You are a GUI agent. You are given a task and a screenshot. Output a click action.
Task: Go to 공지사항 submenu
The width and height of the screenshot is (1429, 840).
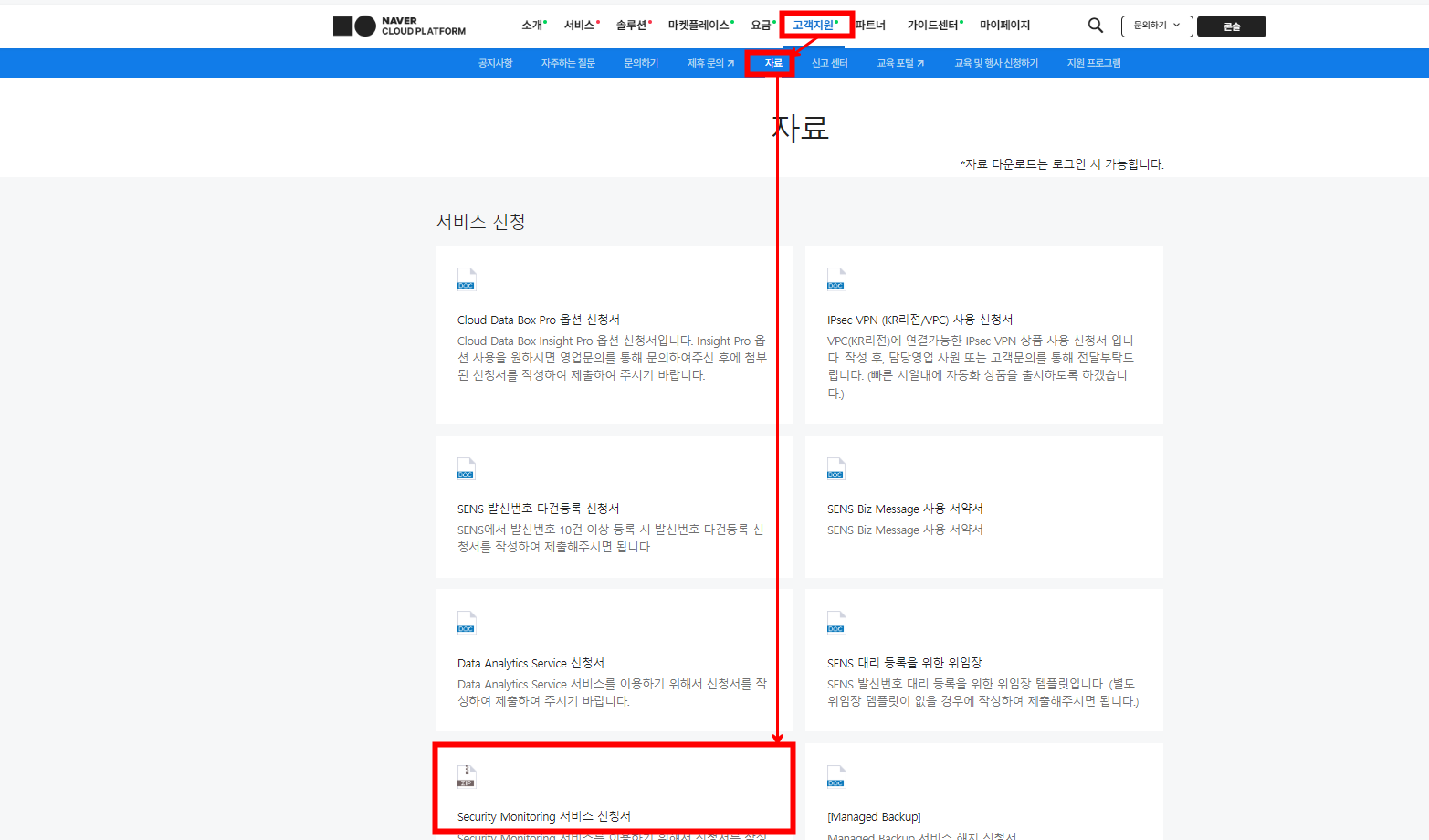(x=496, y=63)
